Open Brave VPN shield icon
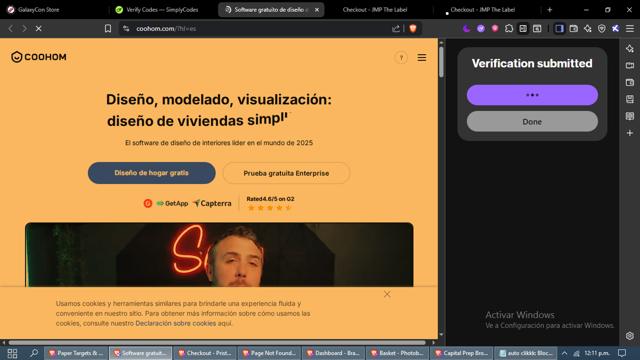This screenshot has height=360, width=640. [602, 29]
